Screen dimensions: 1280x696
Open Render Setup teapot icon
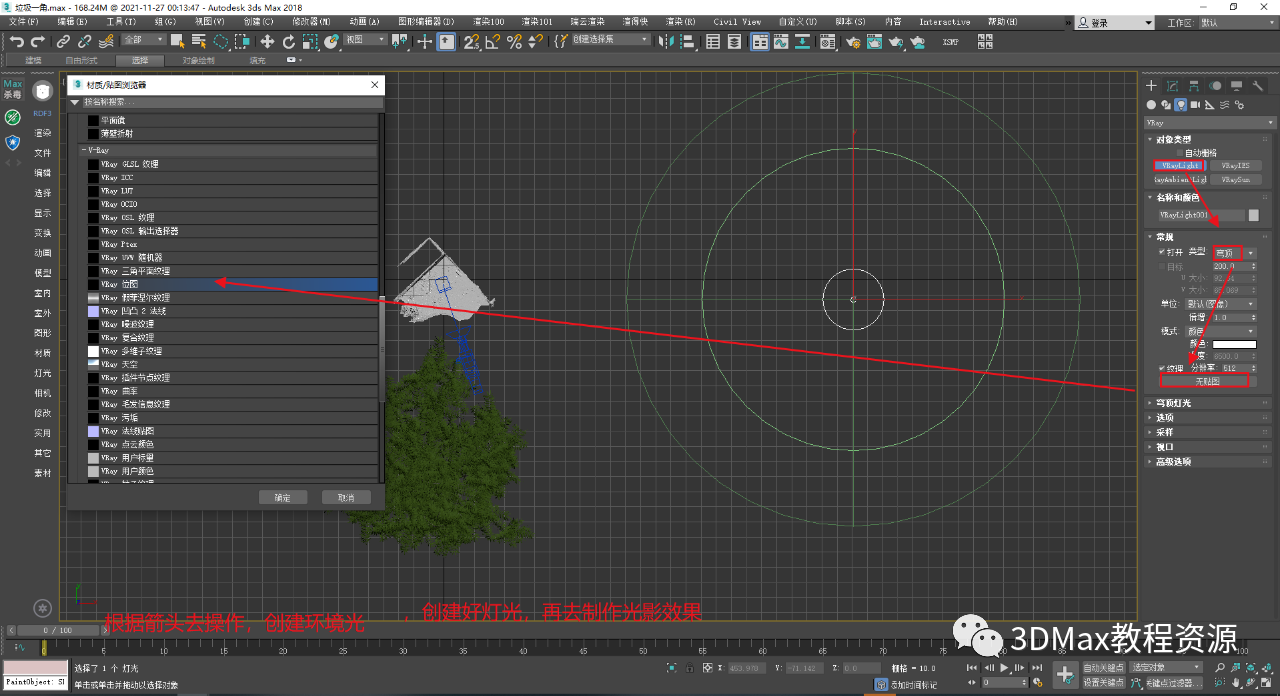point(853,41)
